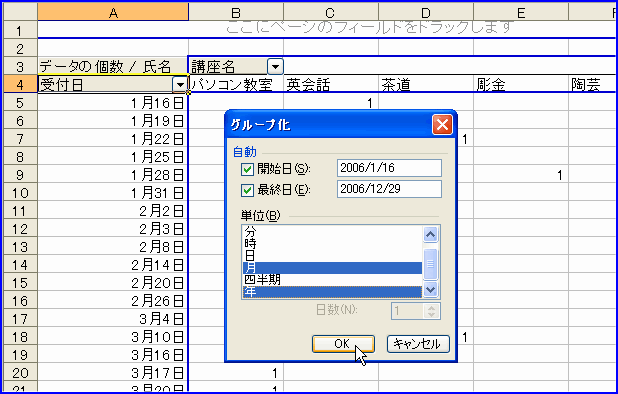Close the グループ化 dialog

pyautogui.click(x=442, y=125)
